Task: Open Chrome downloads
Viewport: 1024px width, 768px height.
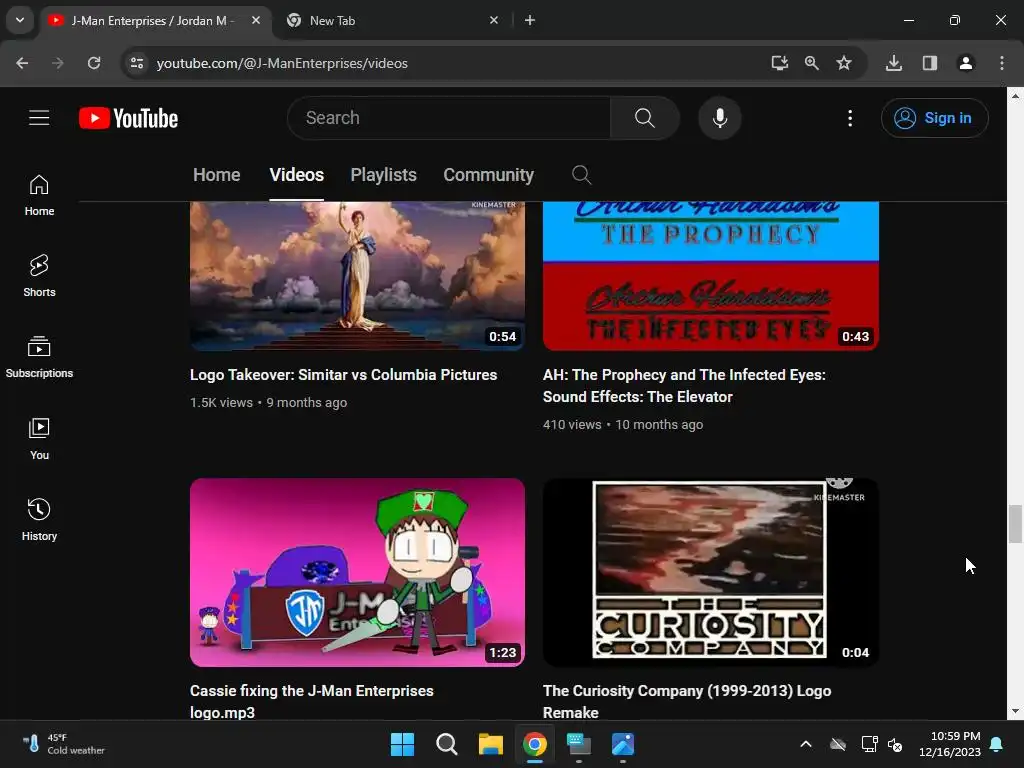Action: pyautogui.click(x=894, y=63)
